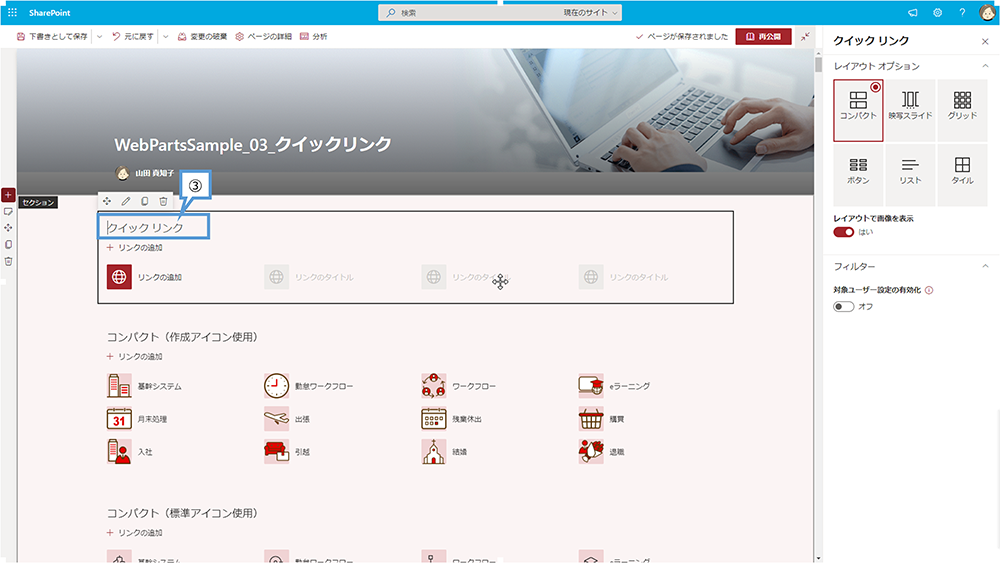The image size is (1000, 563).
Task: Open dropdown arrow next to 元に戻す
Action: click(x=165, y=36)
